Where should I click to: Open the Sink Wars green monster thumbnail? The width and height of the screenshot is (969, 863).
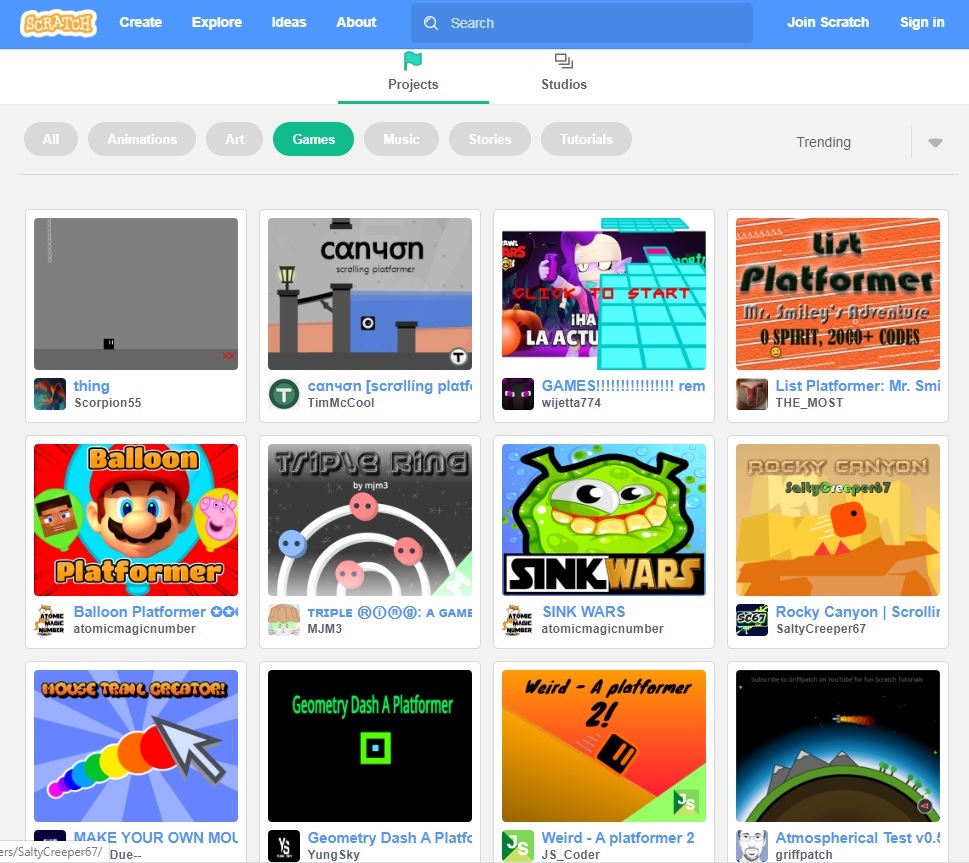click(604, 520)
